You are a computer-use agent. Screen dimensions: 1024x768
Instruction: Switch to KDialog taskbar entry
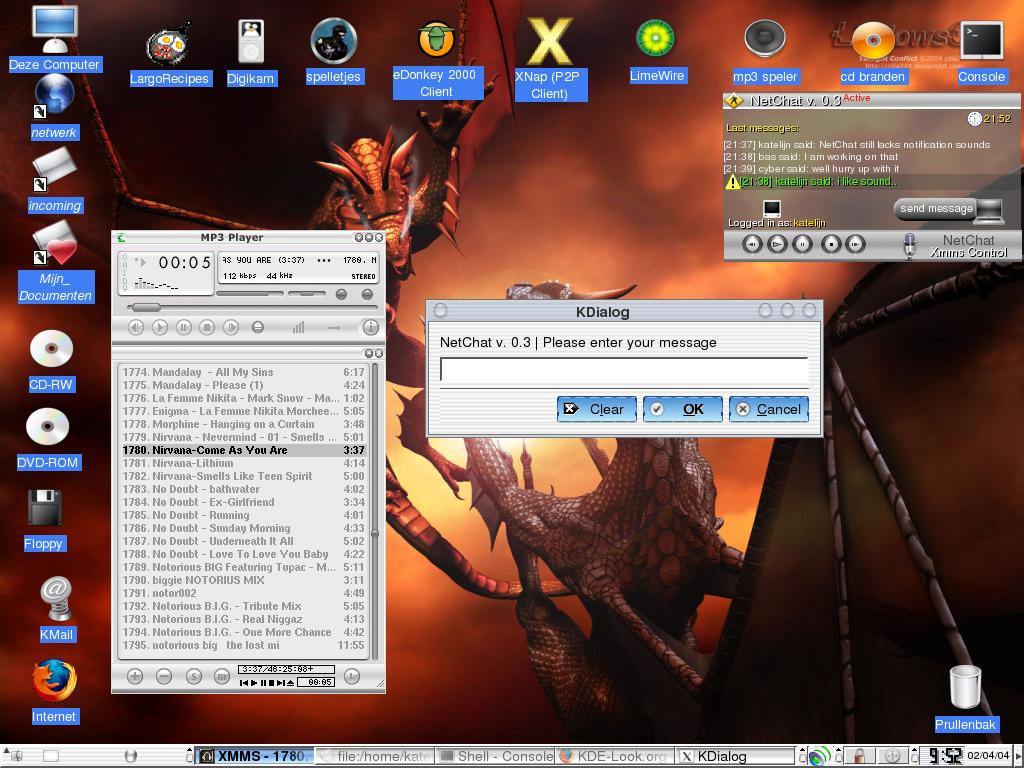[735, 756]
